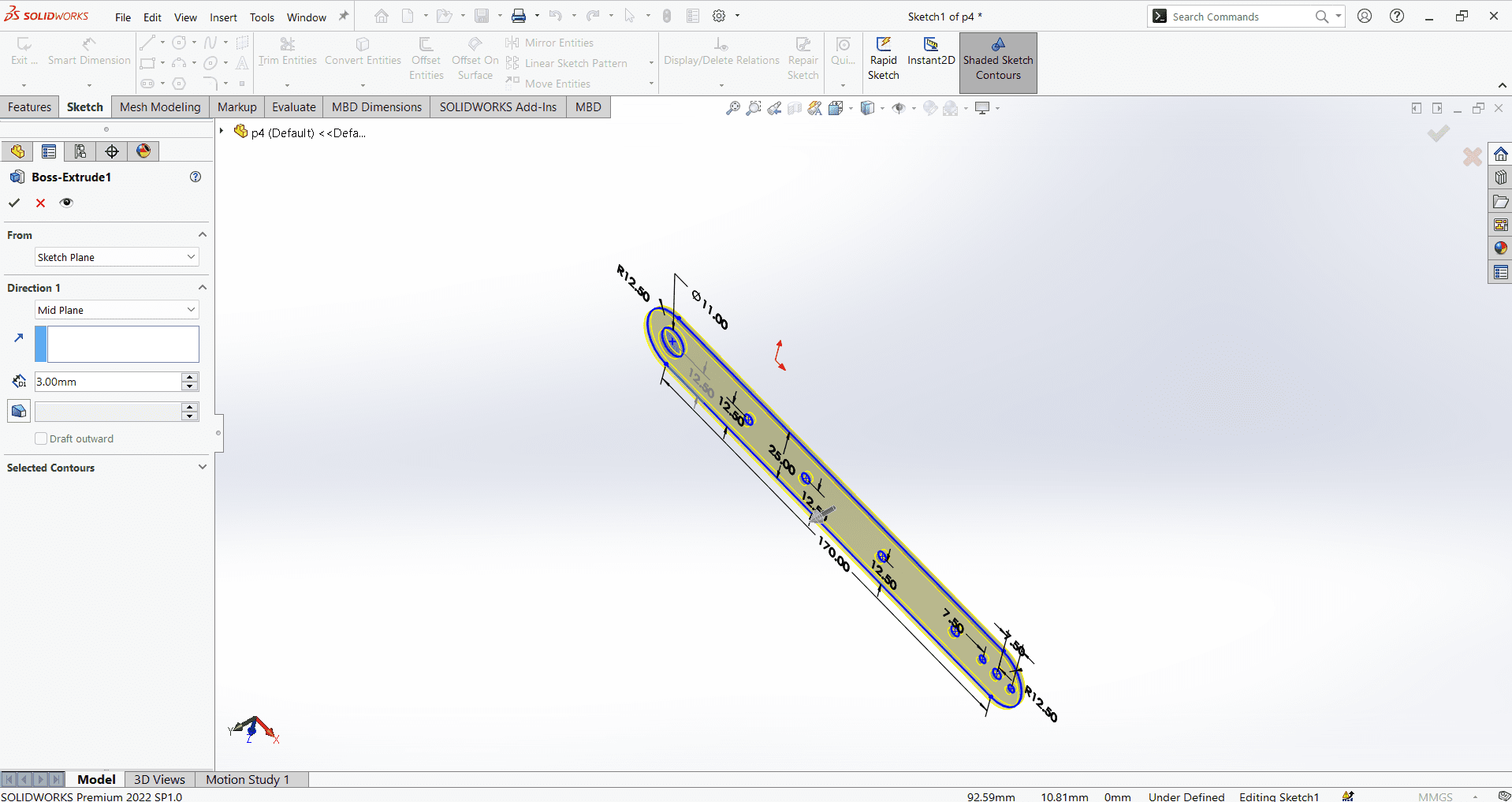Image resolution: width=1512 pixels, height=802 pixels.
Task: Click the depth field showing 3.00mm
Action: (107, 382)
